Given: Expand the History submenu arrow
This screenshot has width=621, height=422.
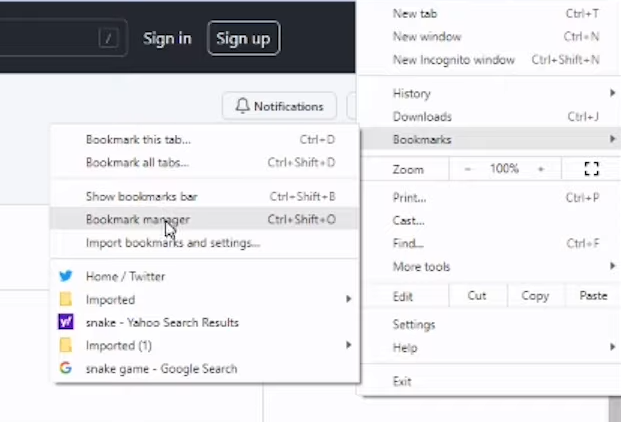Looking at the screenshot, I should pyautogui.click(x=612, y=93).
